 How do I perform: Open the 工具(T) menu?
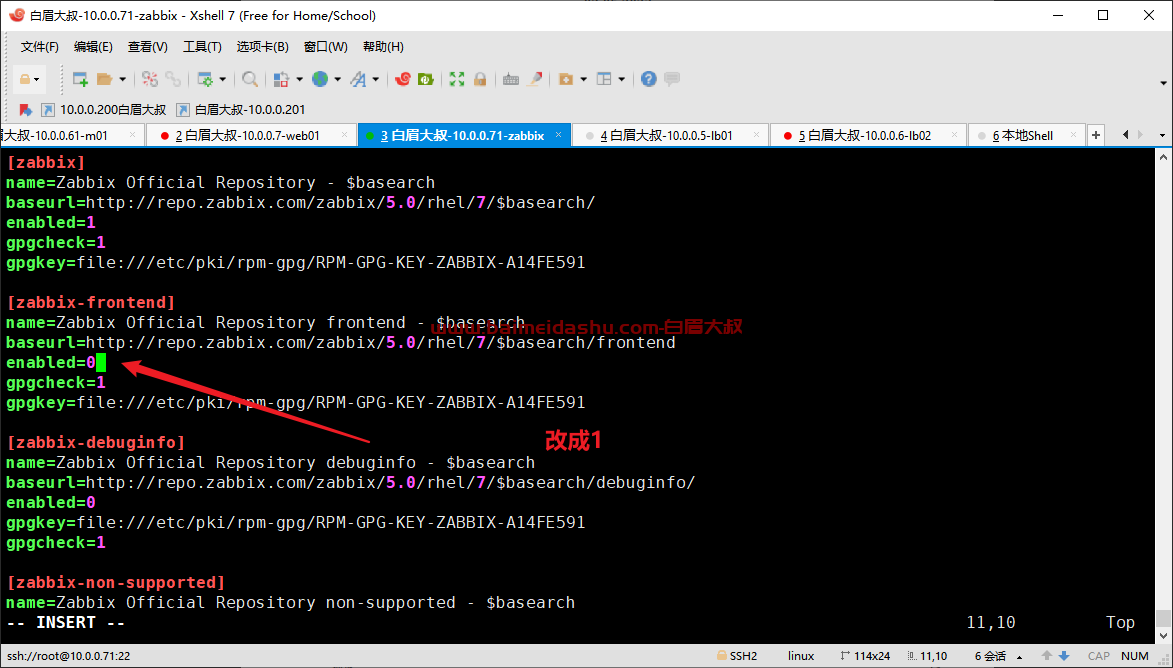coord(202,46)
